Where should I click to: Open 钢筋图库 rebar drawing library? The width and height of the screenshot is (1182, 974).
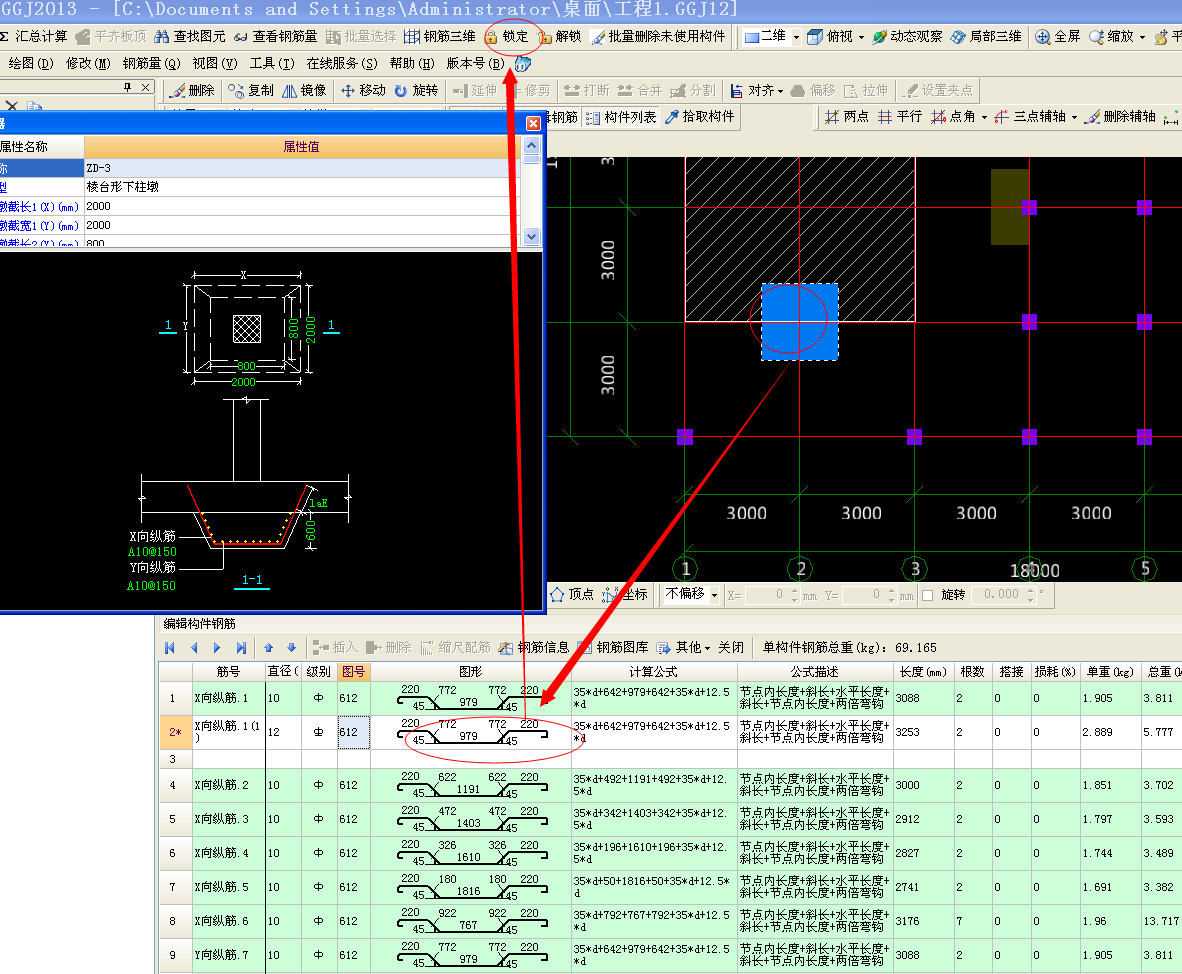point(613,648)
